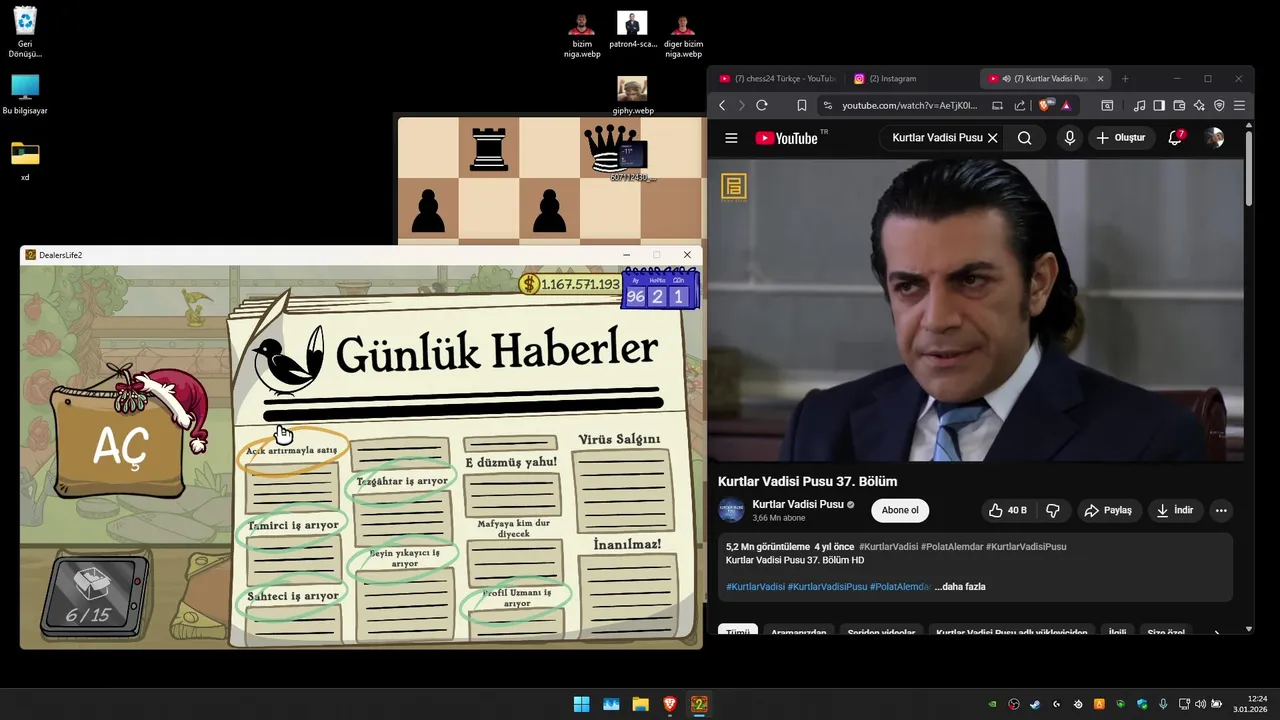Open YouTube notifications bell
The height and width of the screenshot is (720, 1280).
click(1175, 138)
